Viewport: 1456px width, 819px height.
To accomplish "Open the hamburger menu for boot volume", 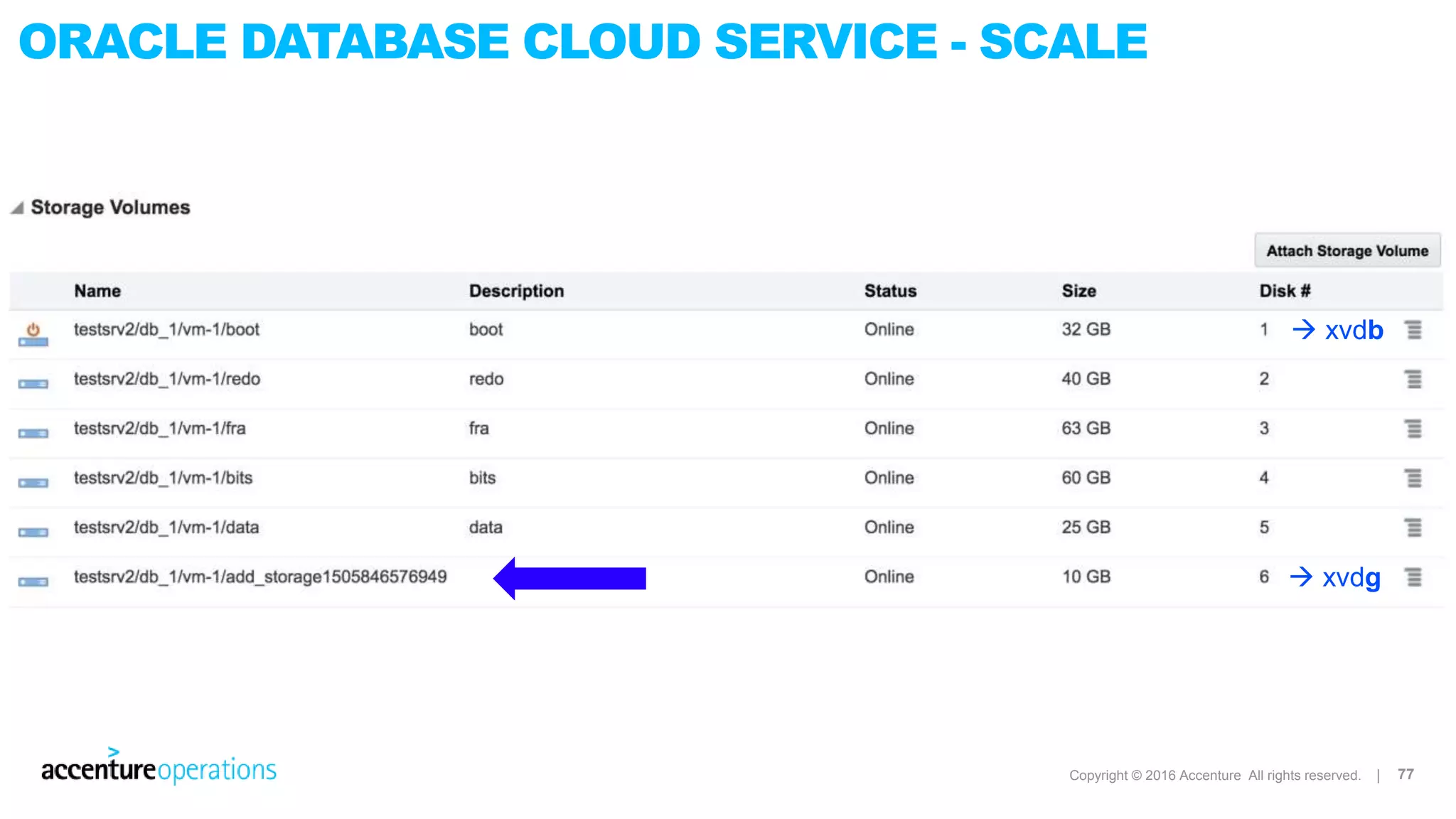I will click(x=1413, y=330).
